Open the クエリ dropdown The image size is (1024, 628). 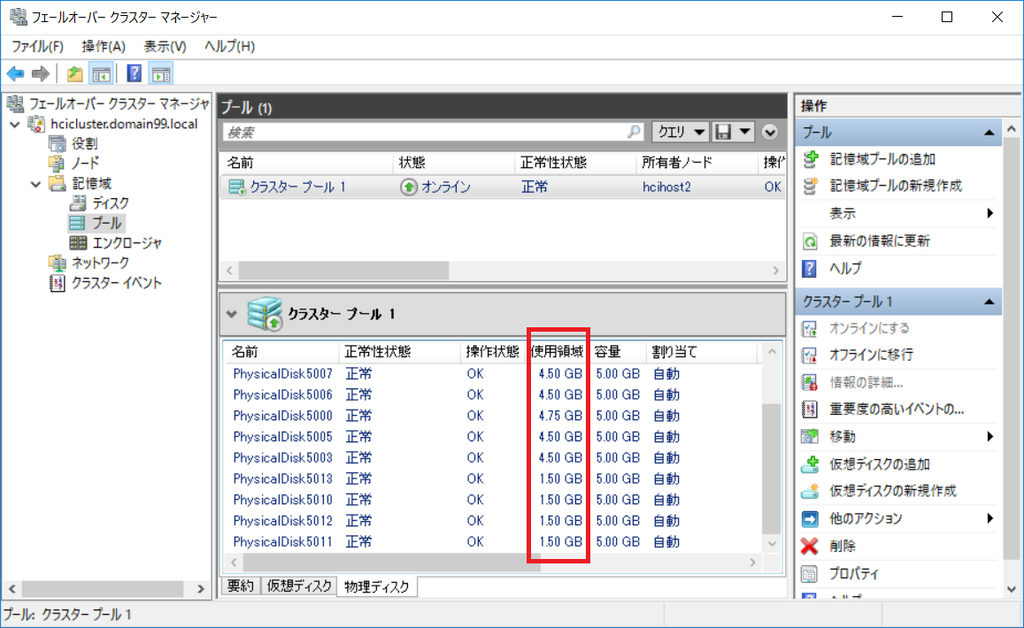(680, 132)
